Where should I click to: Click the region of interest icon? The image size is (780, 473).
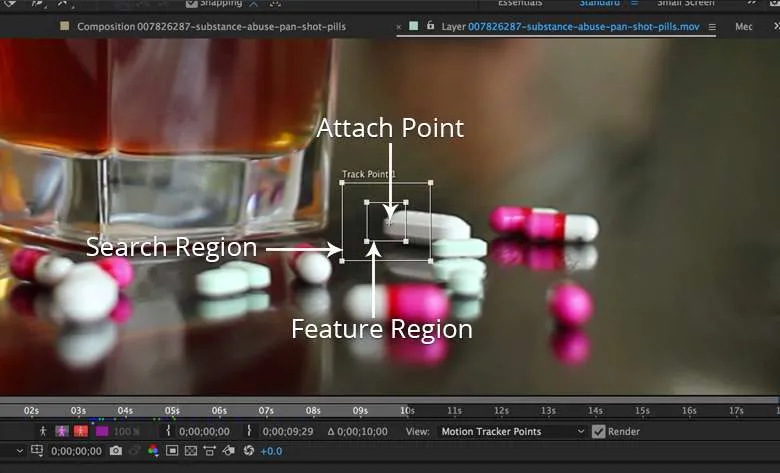coord(172,452)
